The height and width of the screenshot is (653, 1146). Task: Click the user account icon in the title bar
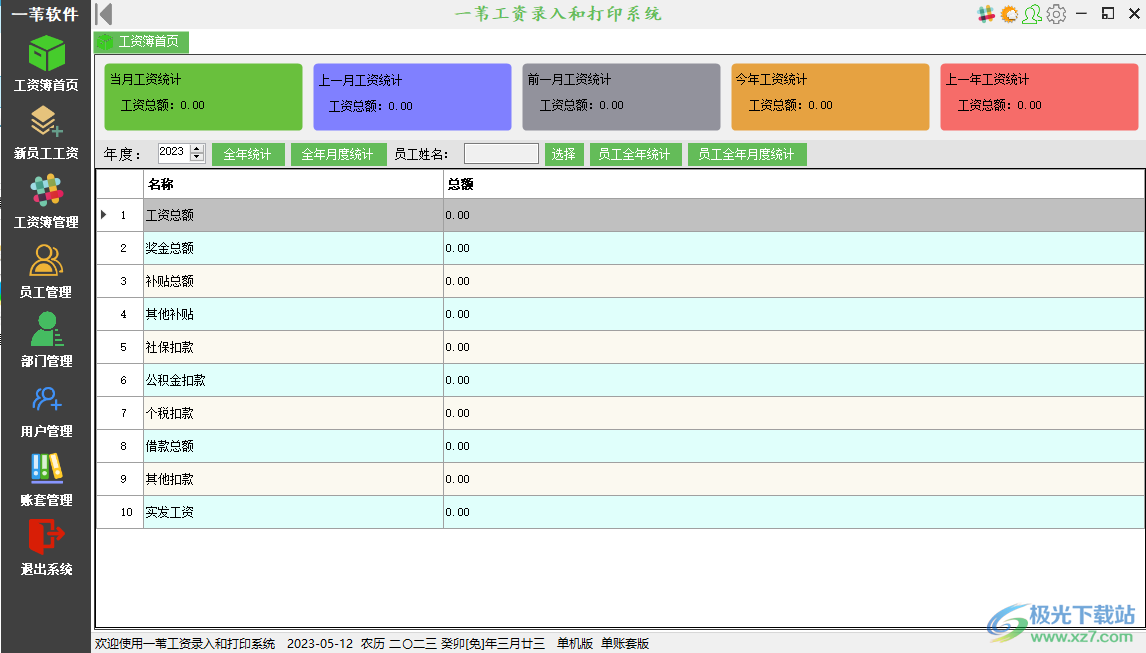(x=1032, y=14)
